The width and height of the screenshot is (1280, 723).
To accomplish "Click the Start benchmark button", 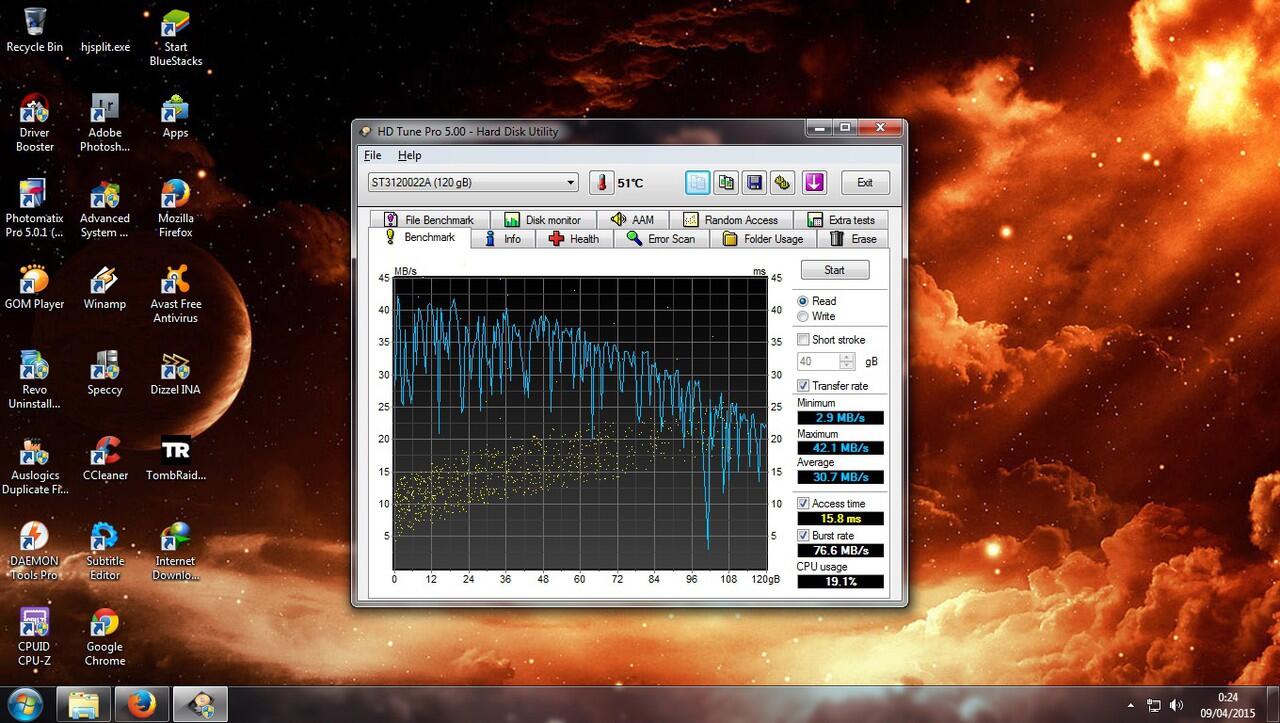I will pos(834,270).
